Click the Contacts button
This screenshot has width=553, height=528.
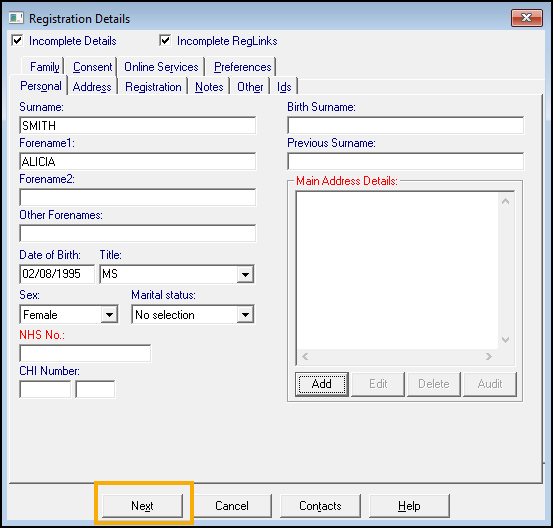(x=320, y=506)
